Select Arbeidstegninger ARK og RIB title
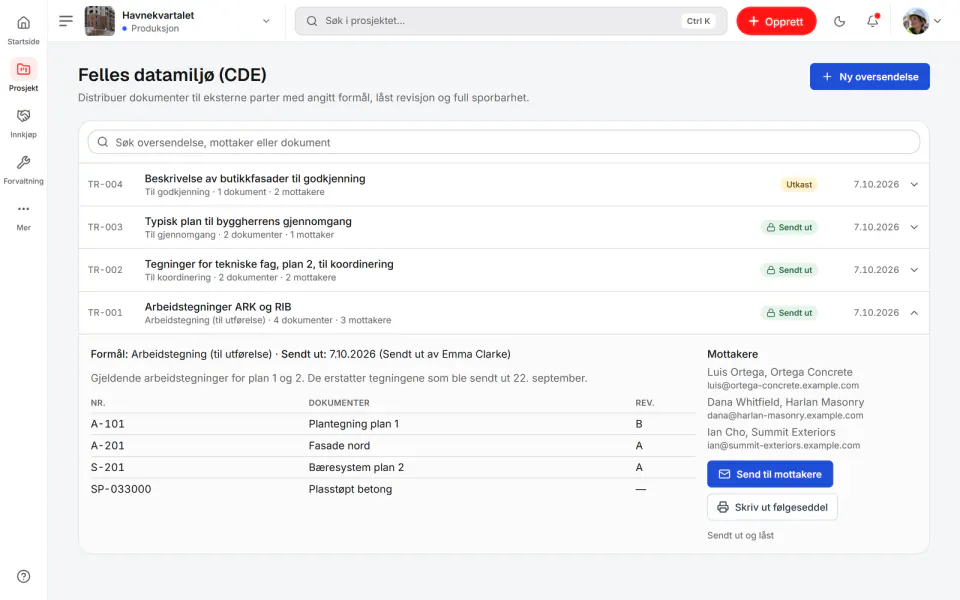 [x=218, y=307]
